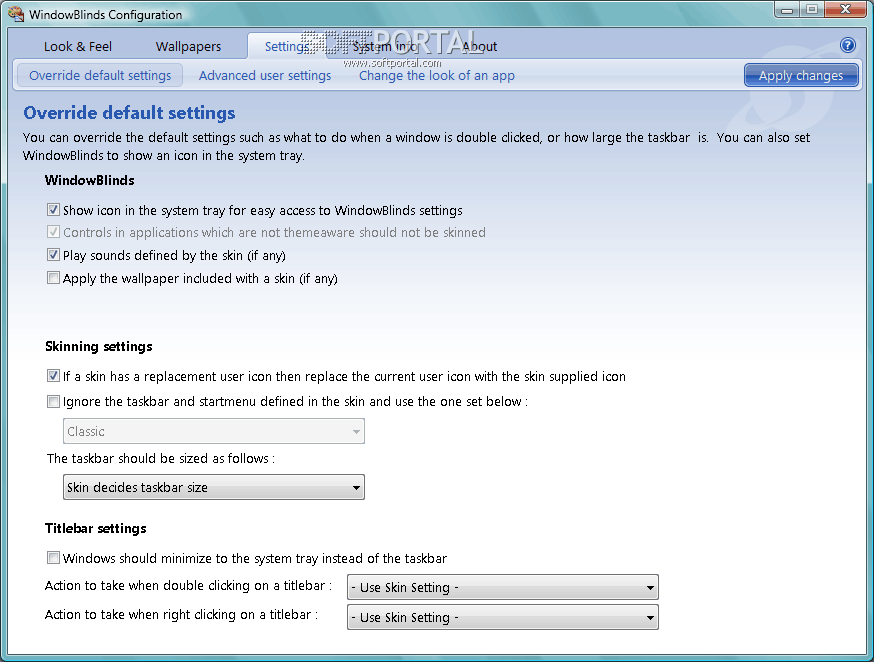Open the About tab
This screenshot has height=662, width=874.
point(479,46)
